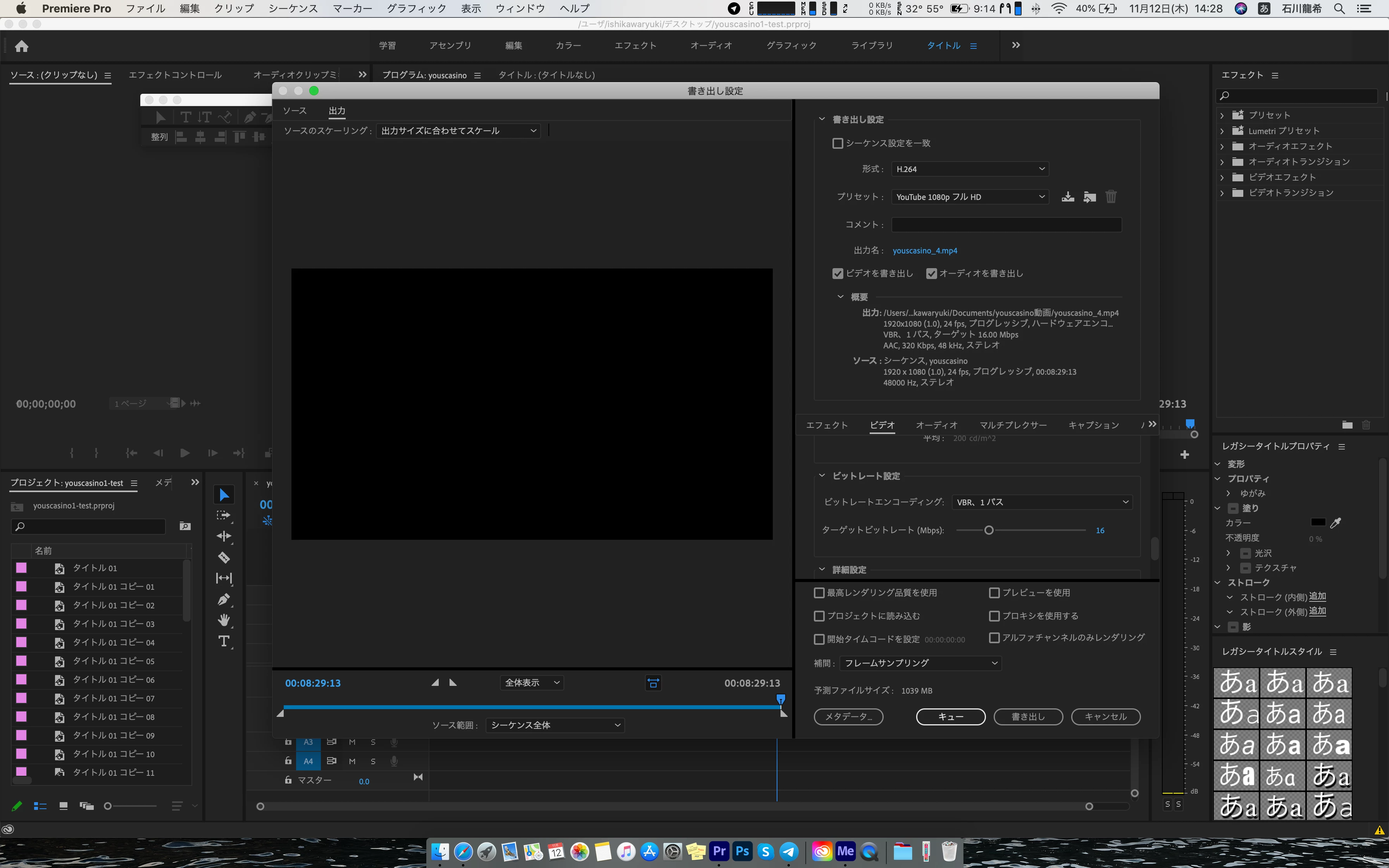This screenshot has height=868, width=1389.
Task: Expand the Video Effects folder
Action: click(x=1222, y=177)
